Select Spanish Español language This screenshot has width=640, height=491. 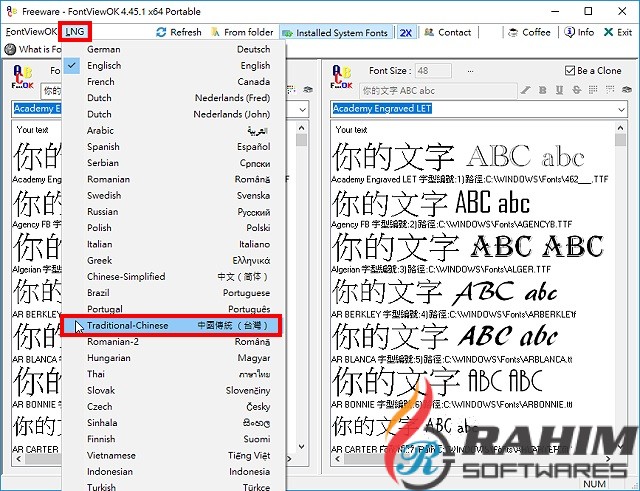pos(173,147)
